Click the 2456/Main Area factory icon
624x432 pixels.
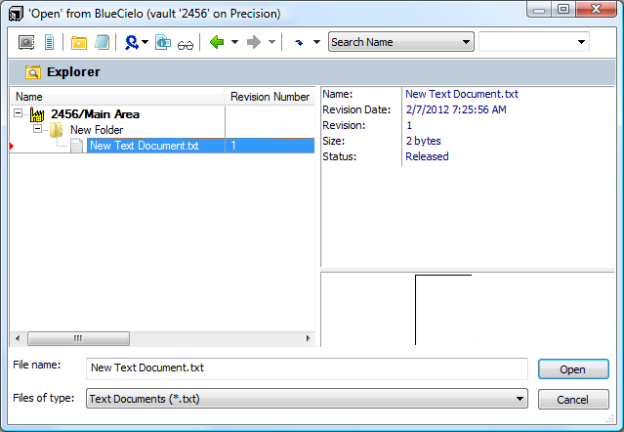tap(37, 115)
